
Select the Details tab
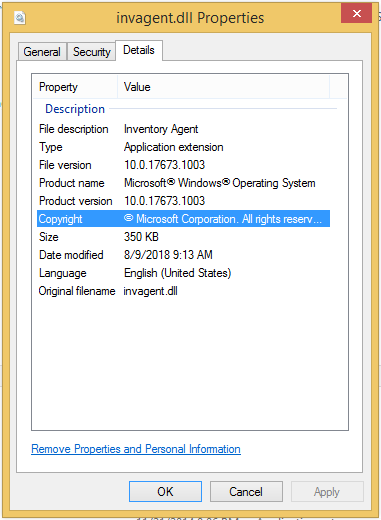click(x=139, y=50)
